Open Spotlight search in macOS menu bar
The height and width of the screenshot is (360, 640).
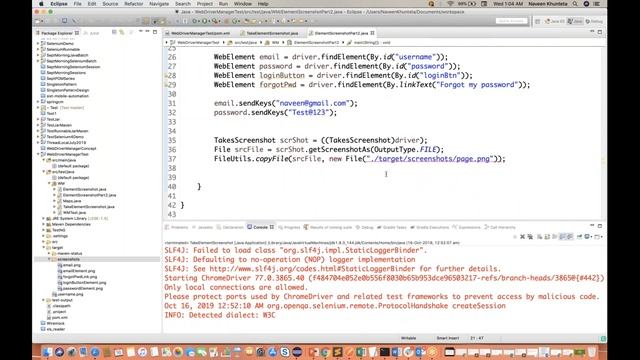click(575, 4)
